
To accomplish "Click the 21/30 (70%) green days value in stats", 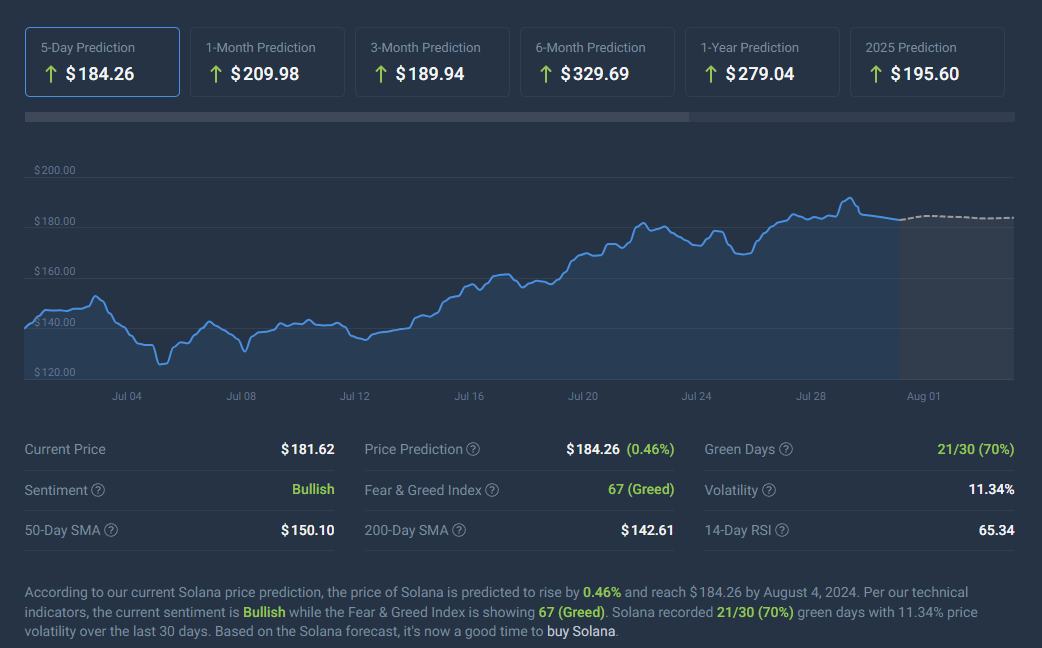I will pyautogui.click(x=976, y=449).
